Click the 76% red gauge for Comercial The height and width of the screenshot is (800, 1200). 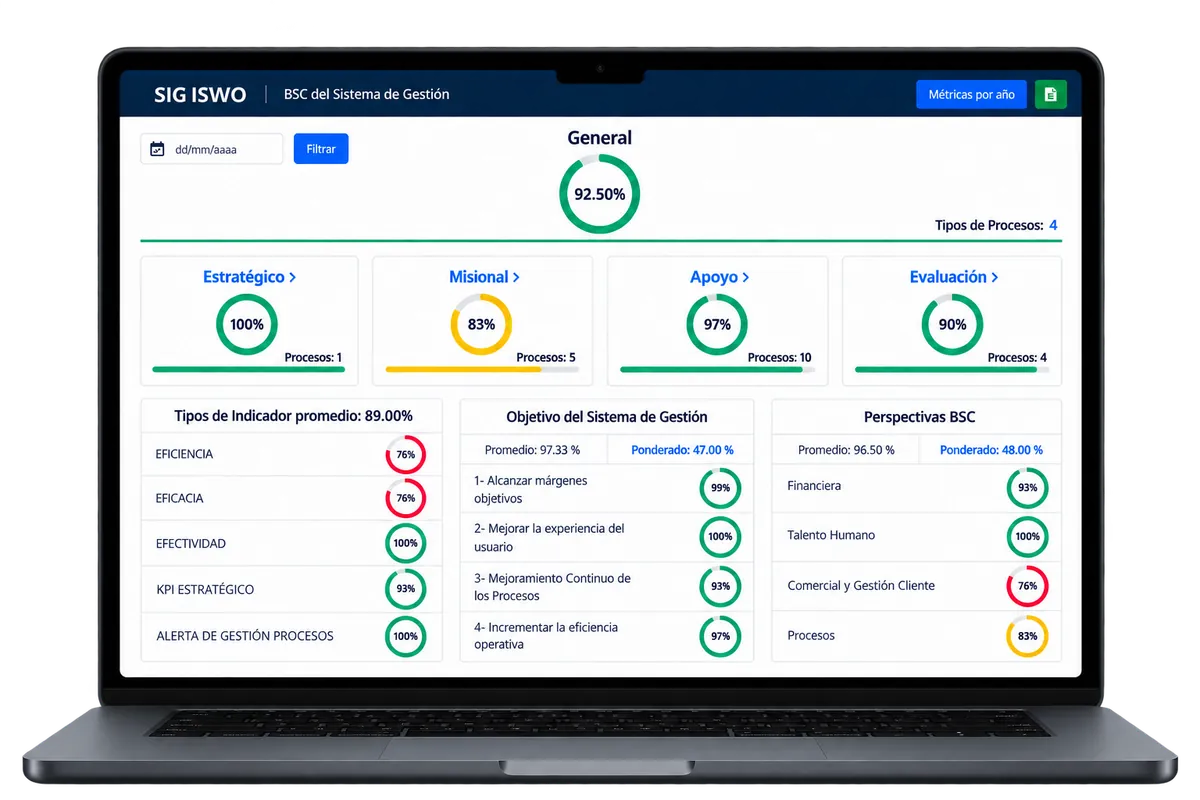click(1027, 586)
